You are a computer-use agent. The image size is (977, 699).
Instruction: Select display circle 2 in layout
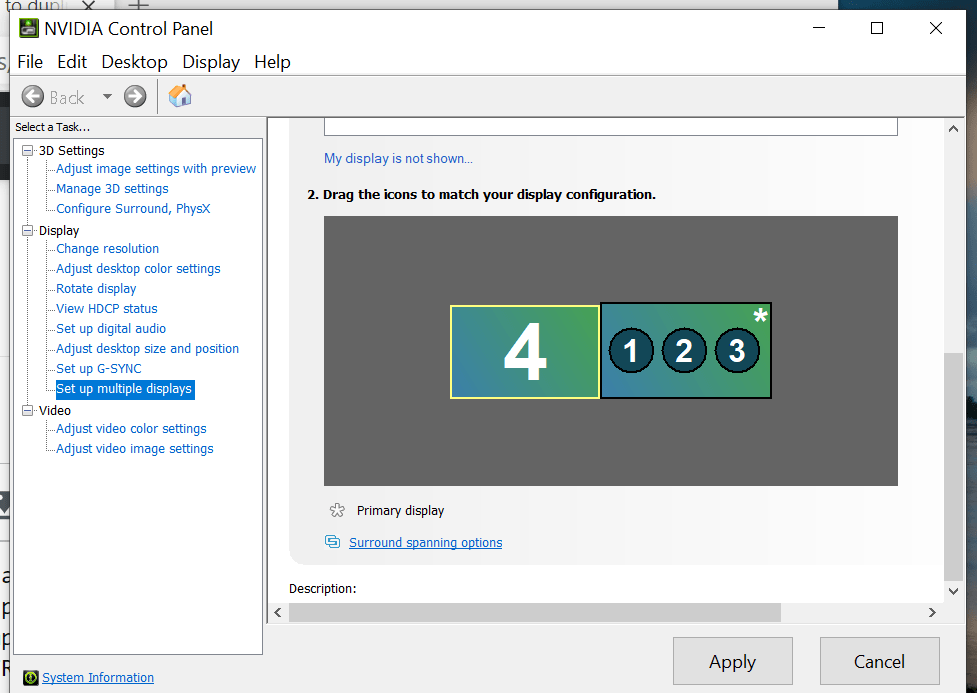tap(684, 351)
